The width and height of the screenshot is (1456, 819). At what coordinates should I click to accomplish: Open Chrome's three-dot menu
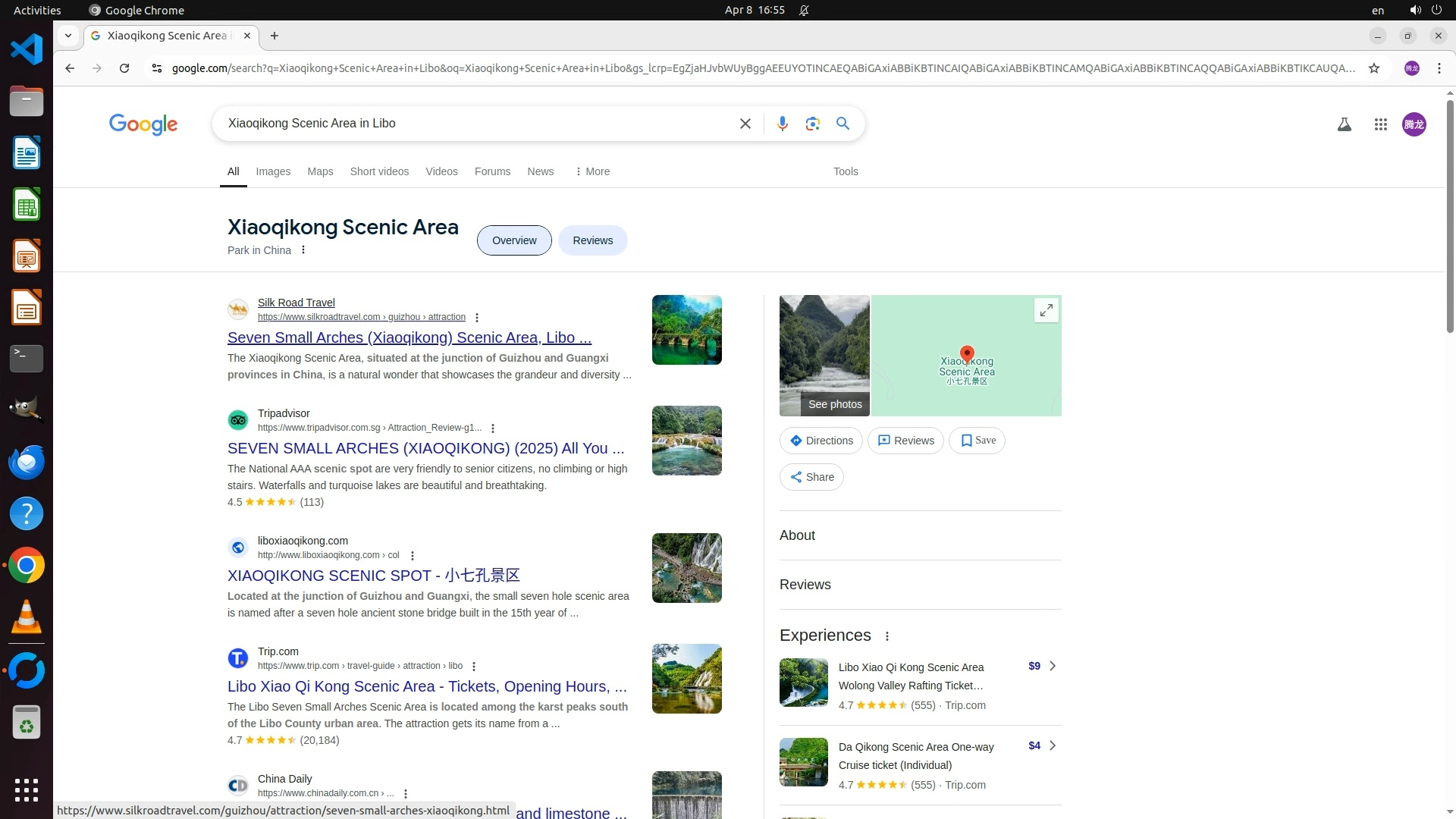pyautogui.click(x=1439, y=68)
